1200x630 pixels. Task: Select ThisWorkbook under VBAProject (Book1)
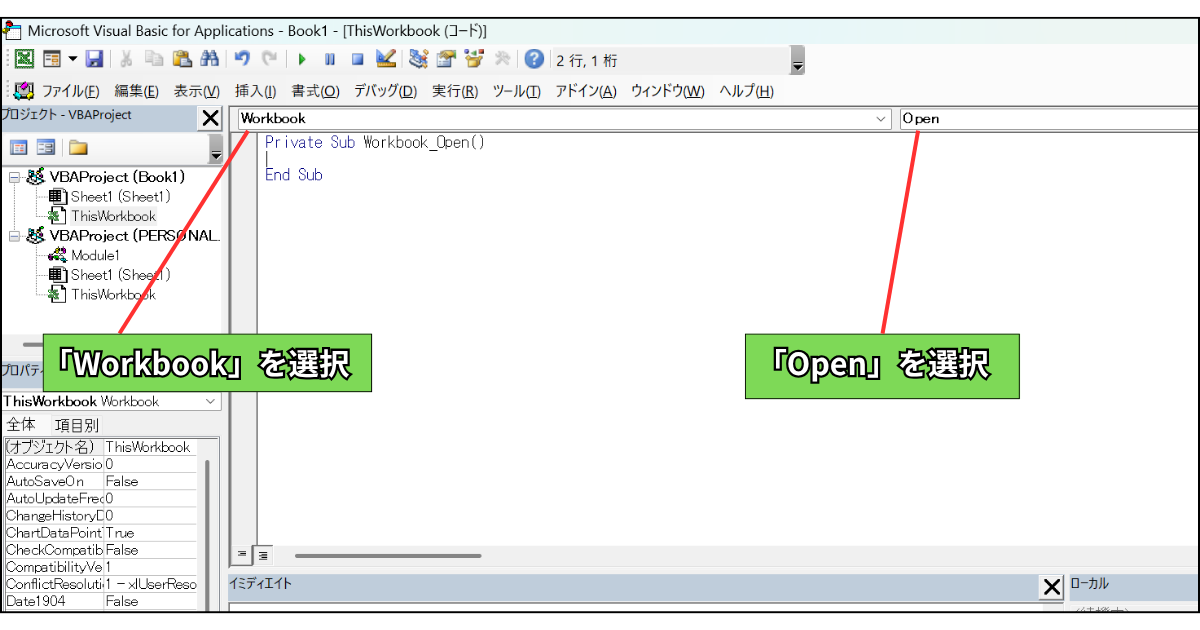click(x=113, y=216)
